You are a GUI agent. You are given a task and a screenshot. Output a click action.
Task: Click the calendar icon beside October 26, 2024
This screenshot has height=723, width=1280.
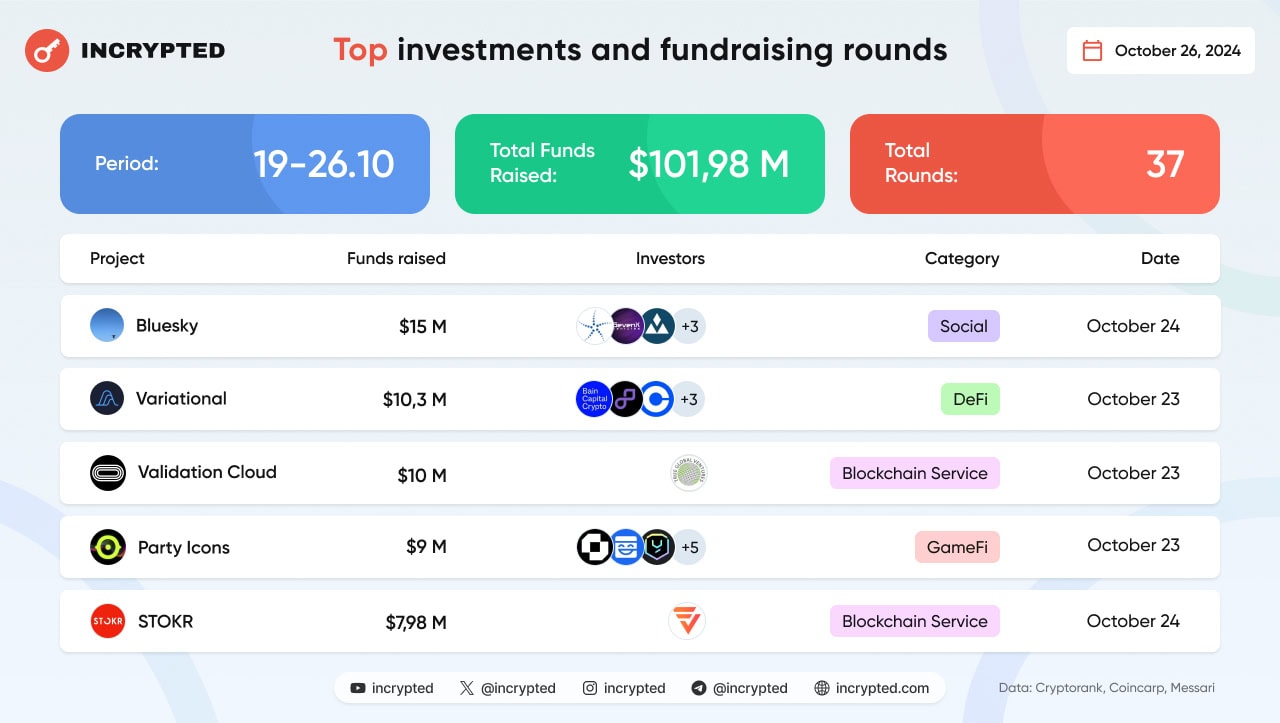1093,50
